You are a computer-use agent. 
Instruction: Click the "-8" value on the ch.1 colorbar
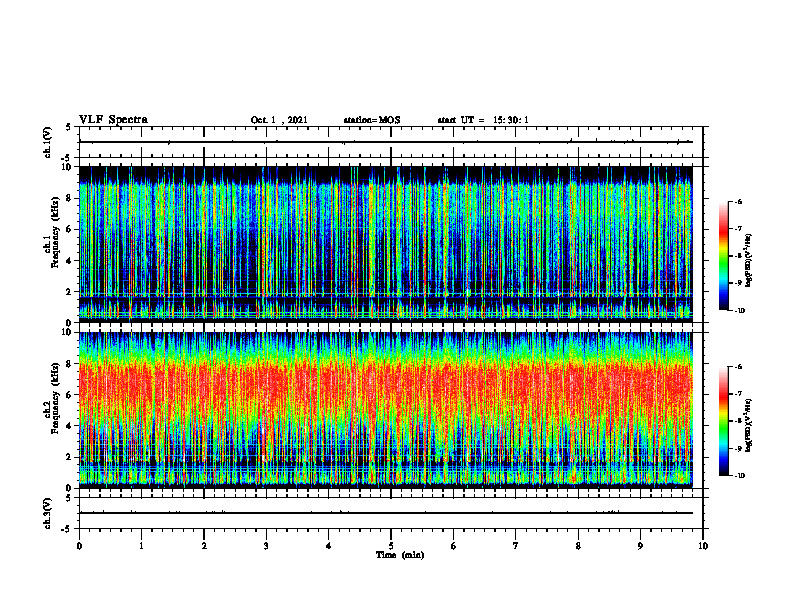point(738,256)
